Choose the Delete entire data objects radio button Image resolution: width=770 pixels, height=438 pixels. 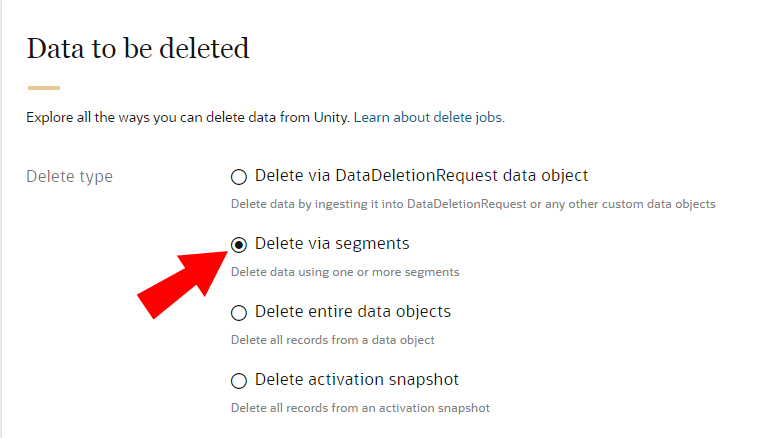tap(238, 313)
